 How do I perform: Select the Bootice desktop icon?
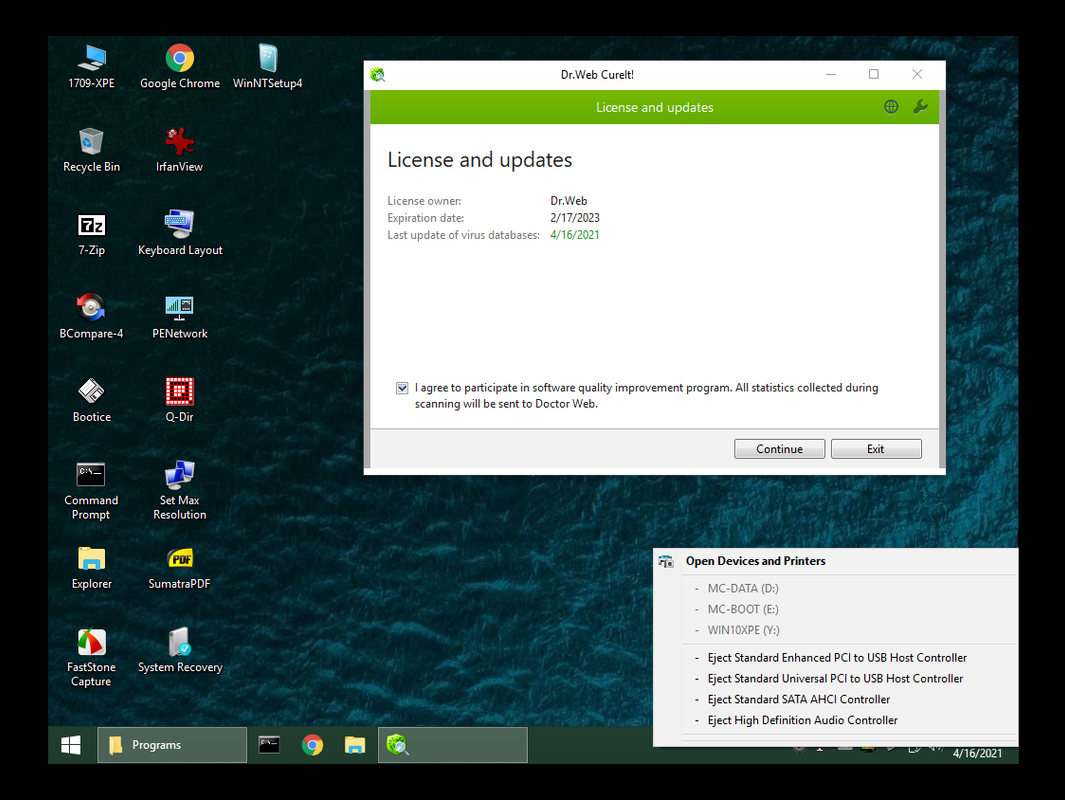[91, 401]
